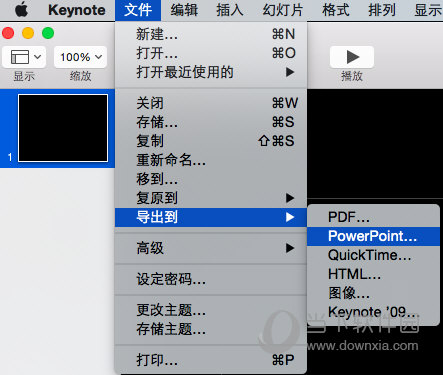The height and width of the screenshot is (375, 443).
Task: Export to Keynote '09… from submenu
Action: [x=373, y=312]
